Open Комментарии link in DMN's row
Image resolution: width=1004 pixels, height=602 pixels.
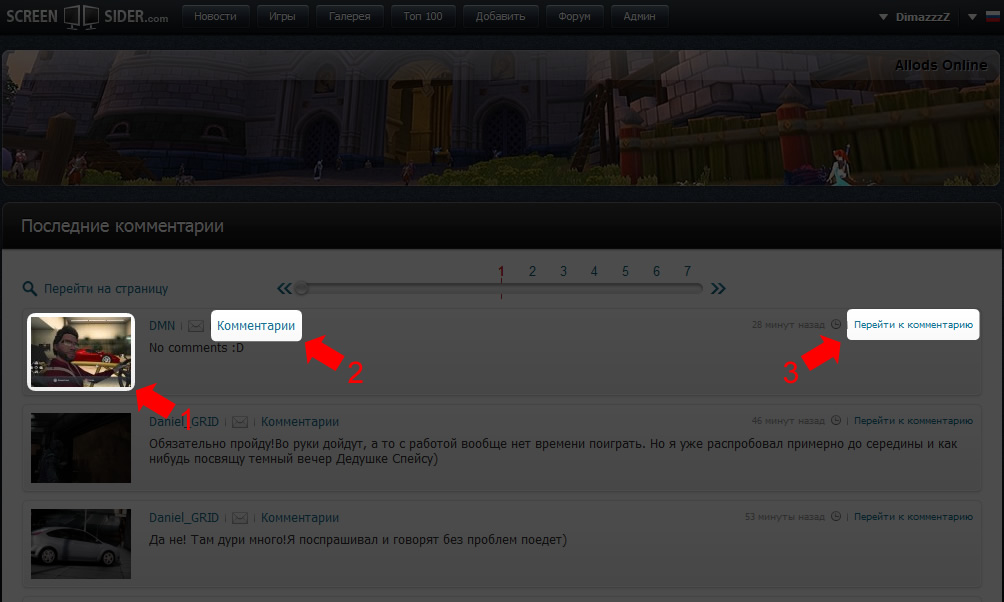256,325
